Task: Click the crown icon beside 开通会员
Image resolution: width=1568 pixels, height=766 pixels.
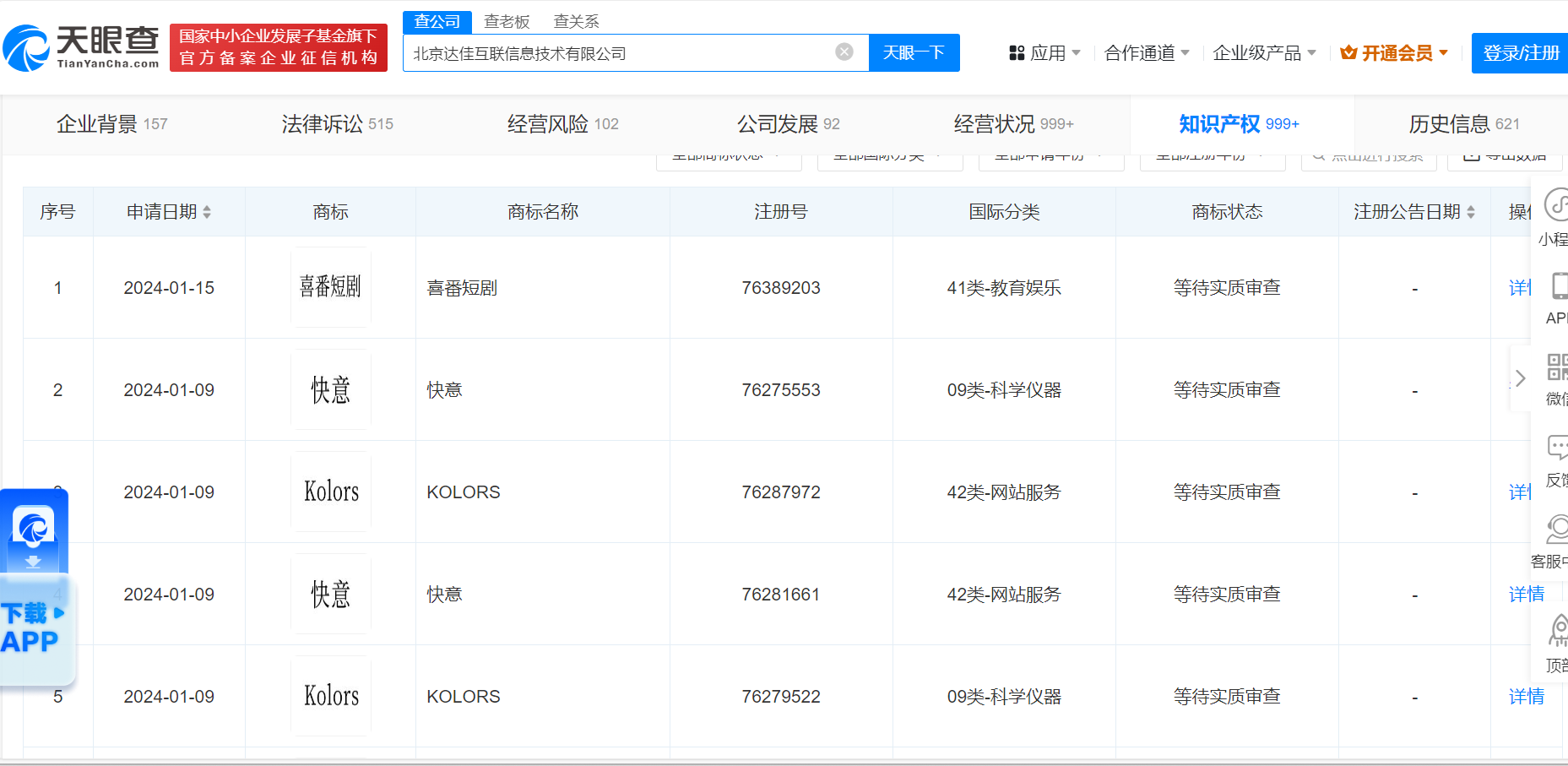Action: [1348, 53]
